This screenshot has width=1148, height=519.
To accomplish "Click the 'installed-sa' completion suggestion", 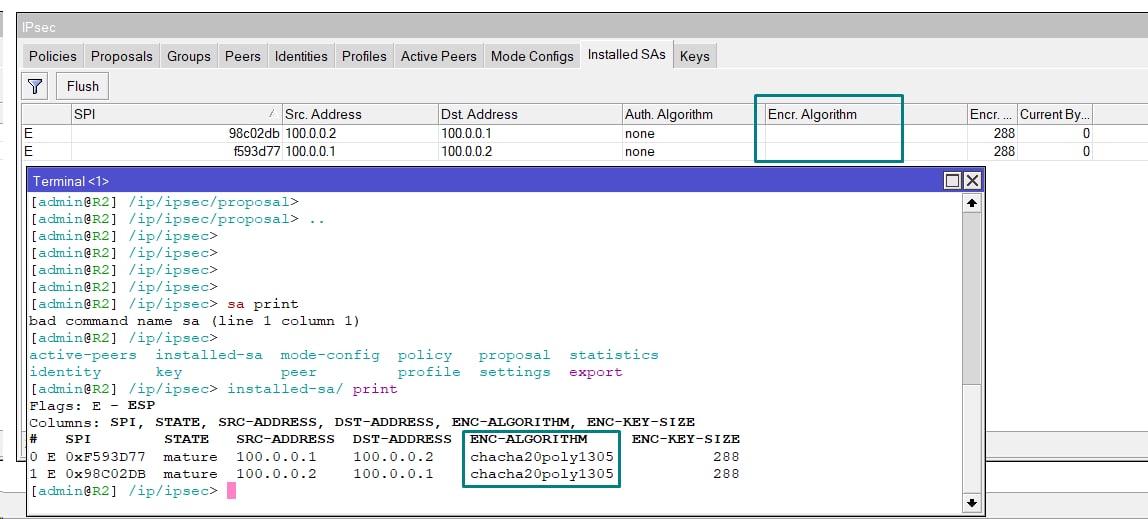I will (209, 355).
